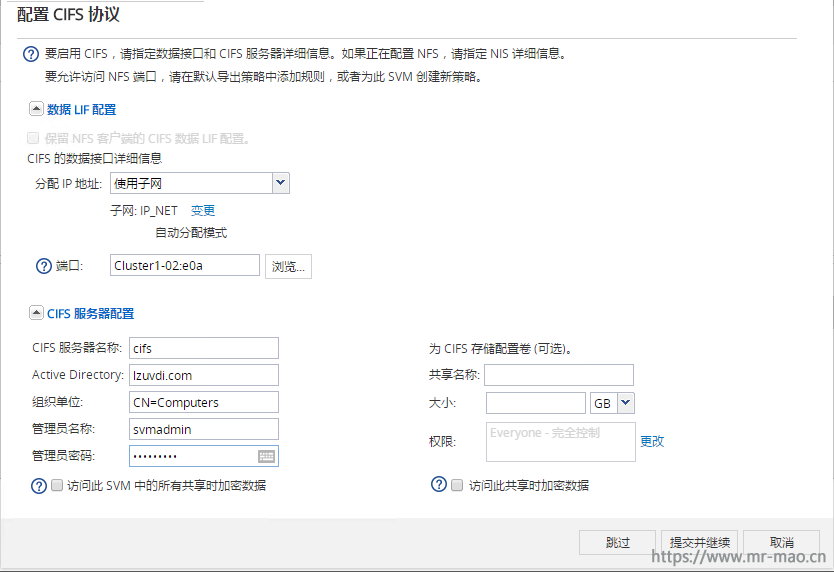Click the 组织单位 field with CN=Computers
Screen dimensions: 834x572
[204, 402]
